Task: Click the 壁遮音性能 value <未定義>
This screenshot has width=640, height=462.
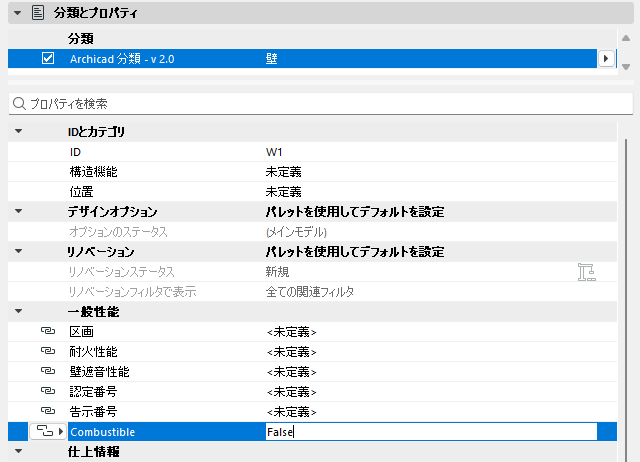Action: pyautogui.click(x=291, y=372)
